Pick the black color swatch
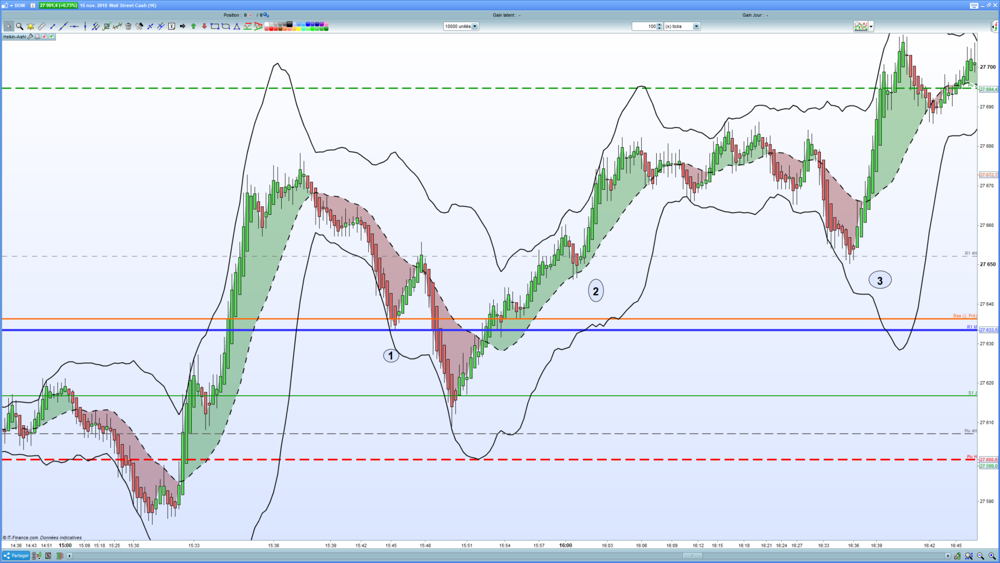The image size is (1000, 563). point(290,24)
